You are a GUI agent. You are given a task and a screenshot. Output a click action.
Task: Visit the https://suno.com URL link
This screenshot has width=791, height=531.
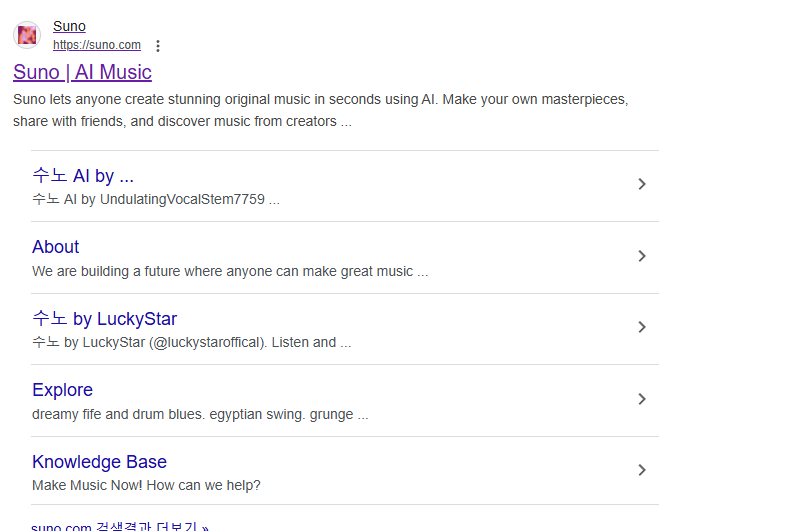click(x=97, y=45)
